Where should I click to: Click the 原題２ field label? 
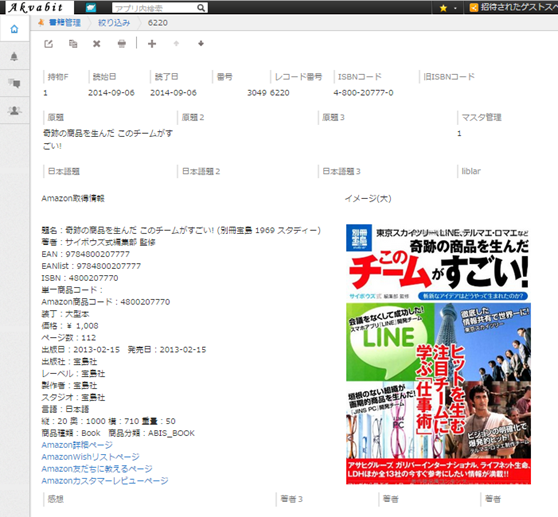193,117
